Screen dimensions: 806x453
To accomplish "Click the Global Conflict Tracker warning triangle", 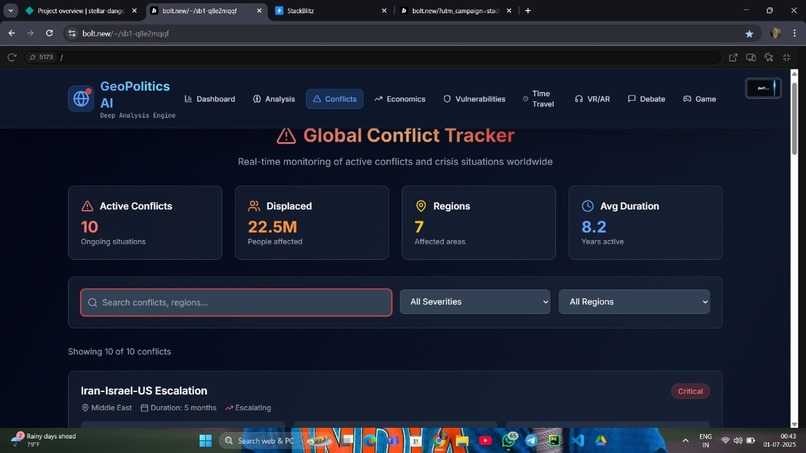I will point(286,136).
